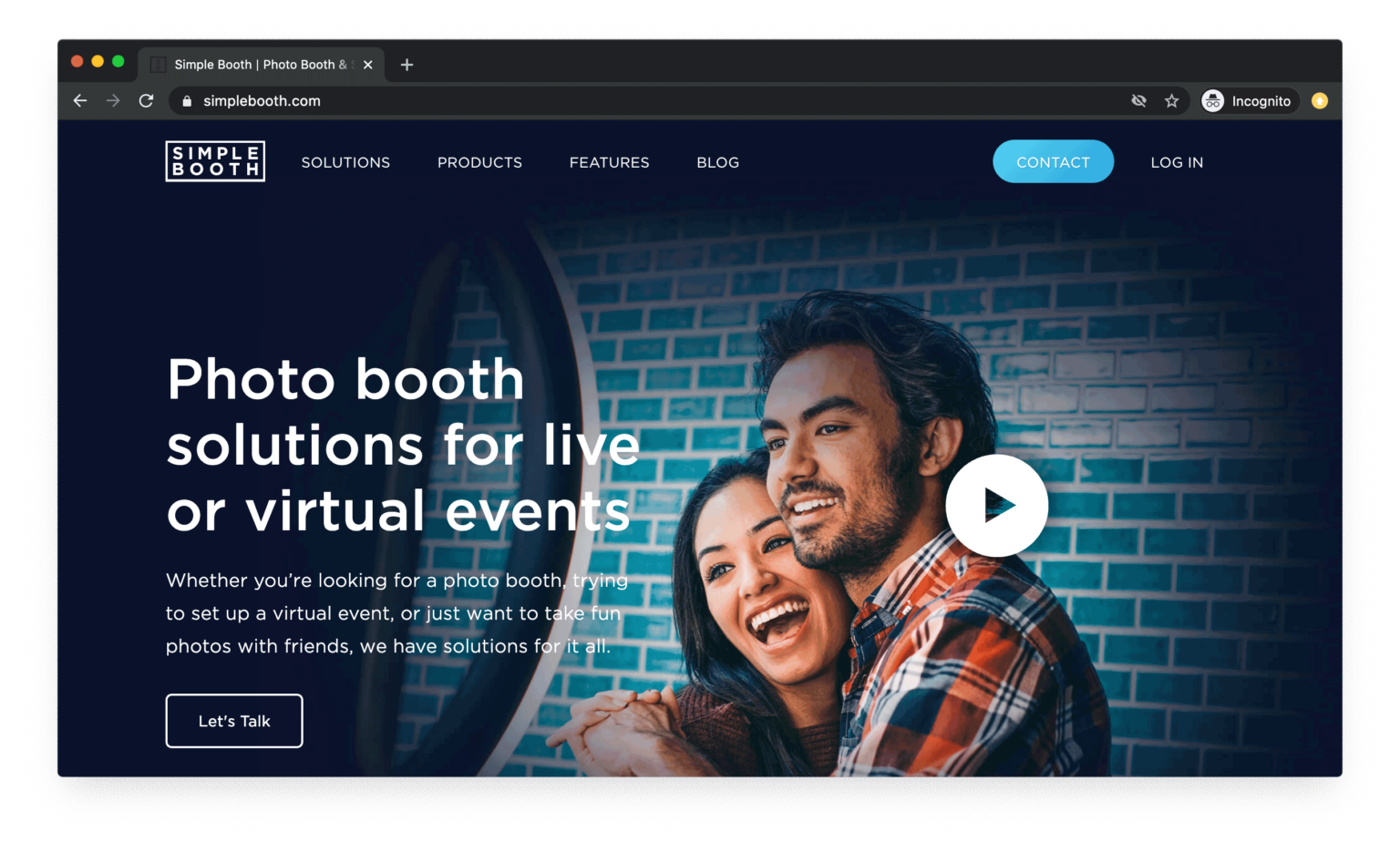Click the Log In link
Screen dimensions: 1400x853
pos(1177,162)
